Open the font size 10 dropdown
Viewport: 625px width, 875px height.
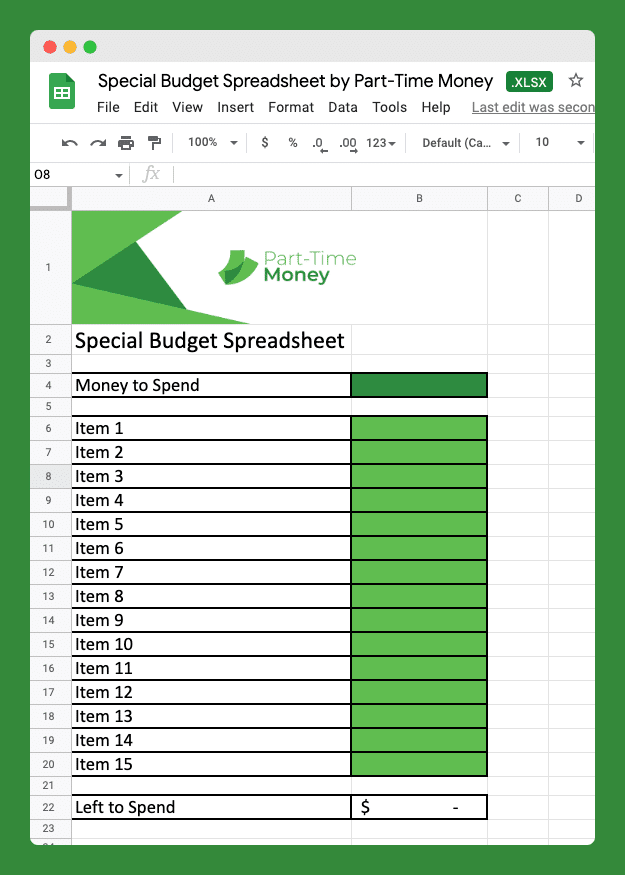(560, 142)
